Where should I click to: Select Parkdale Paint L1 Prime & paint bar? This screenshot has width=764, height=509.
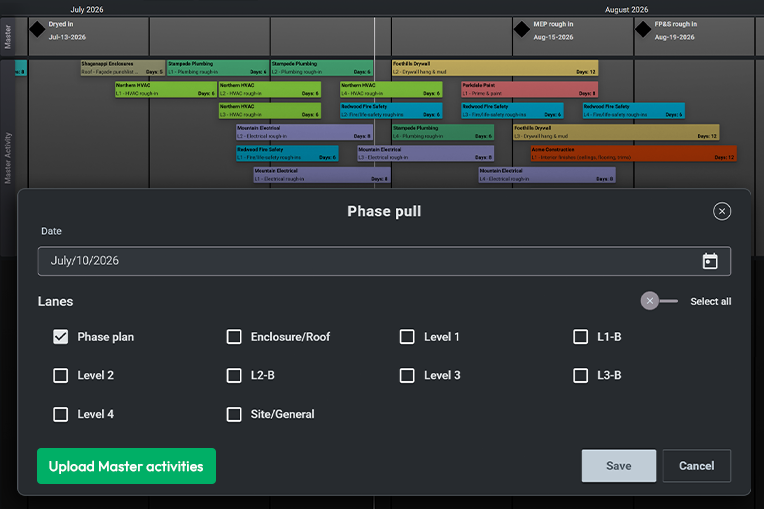tap(530, 89)
